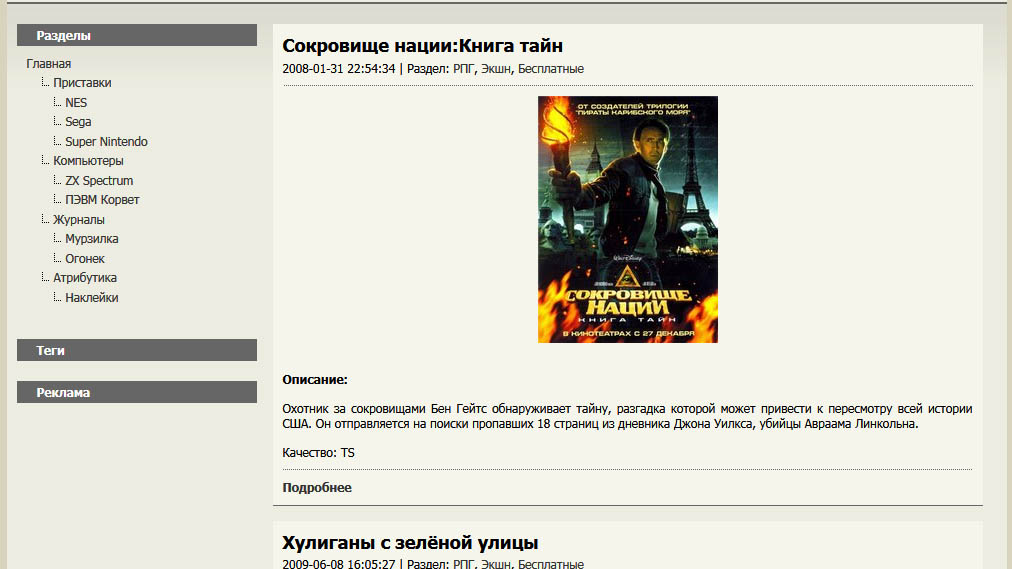Click the Теги panel header

click(x=137, y=350)
